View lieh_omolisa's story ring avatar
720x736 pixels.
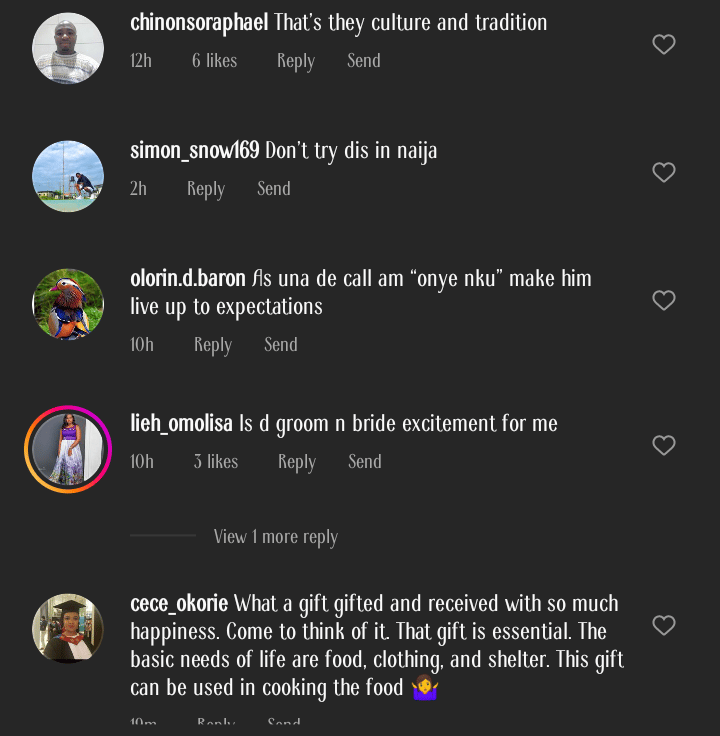[x=68, y=449]
